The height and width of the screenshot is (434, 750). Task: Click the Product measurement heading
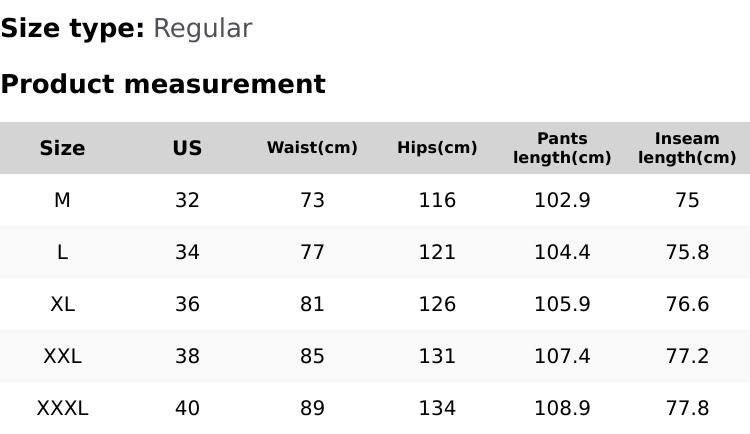pyautogui.click(x=163, y=84)
